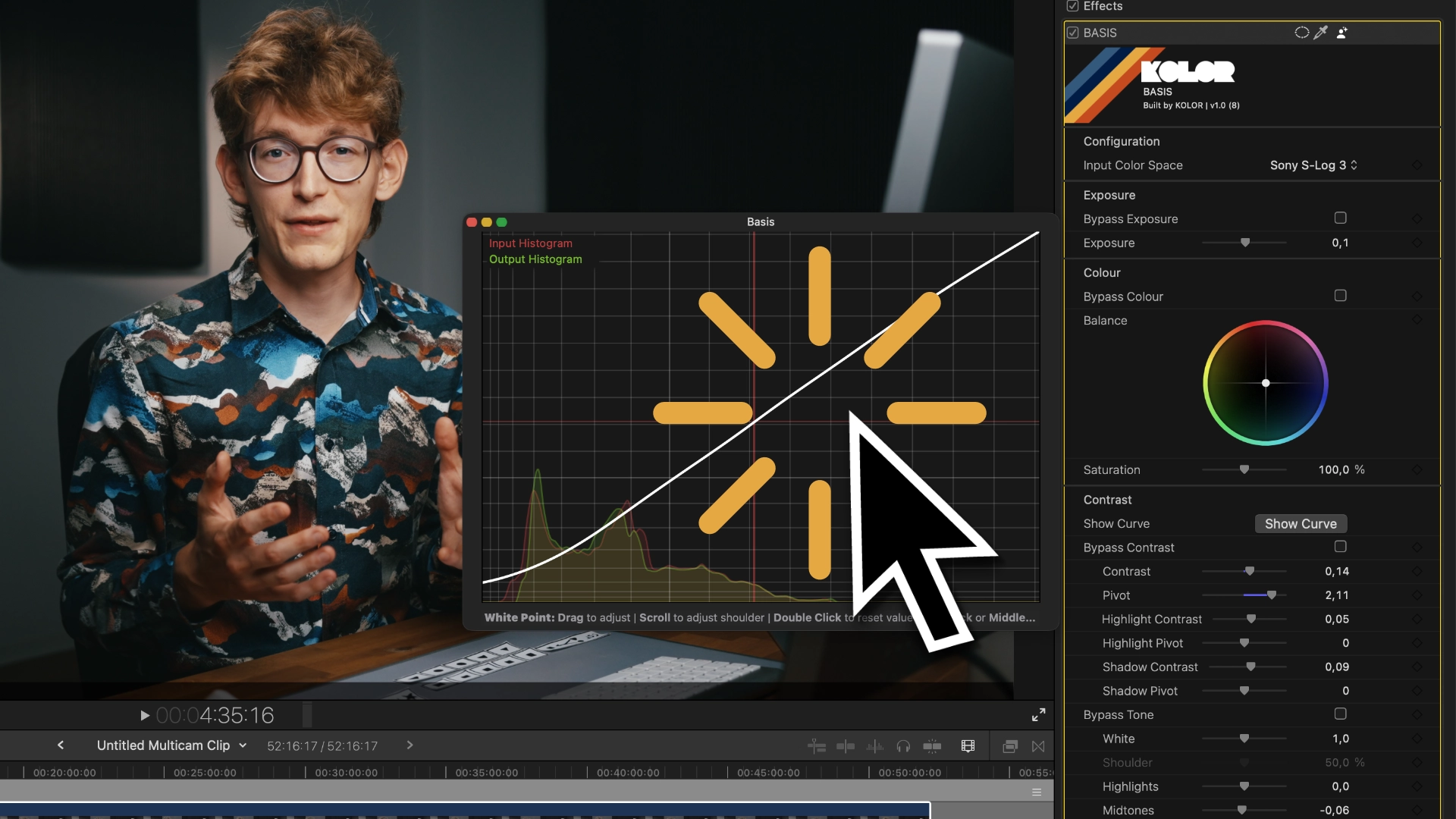This screenshot has width=1456, height=819.
Task: Go back in timeline history
Action: [x=61, y=745]
